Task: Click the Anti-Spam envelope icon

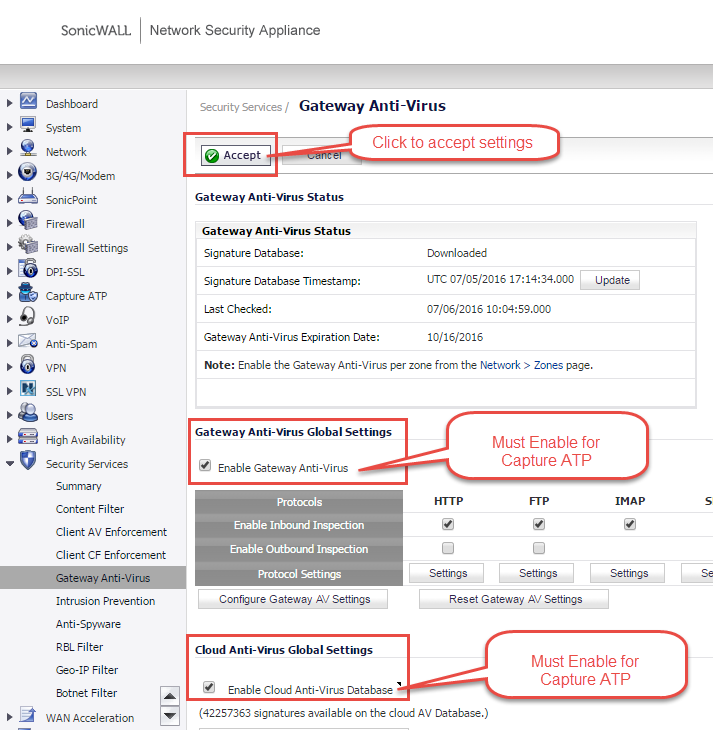Action: click(28, 343)
